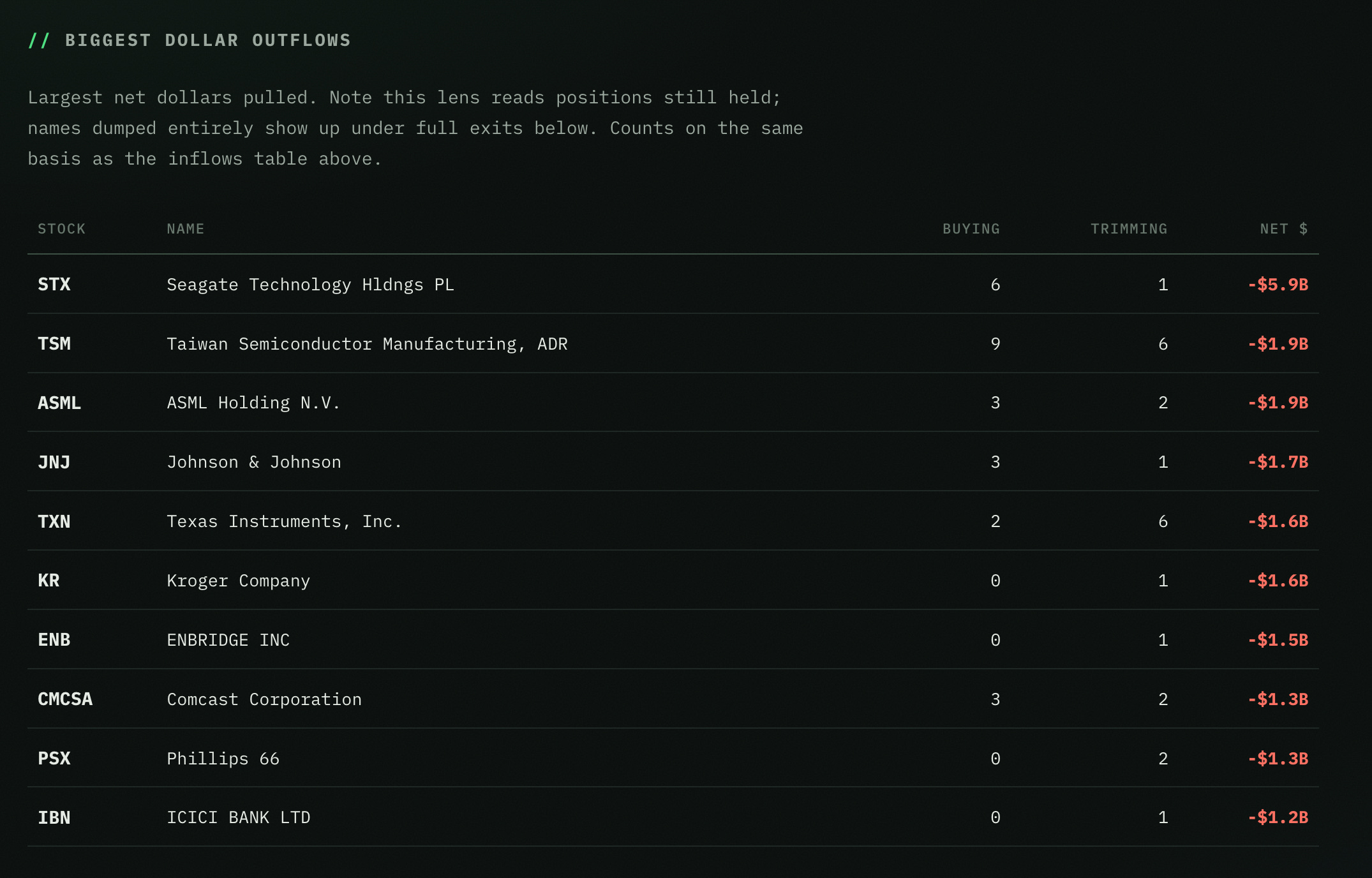Click the JNJ ticker symbol
Screen dimensions: 1372x878
point(54,462)
